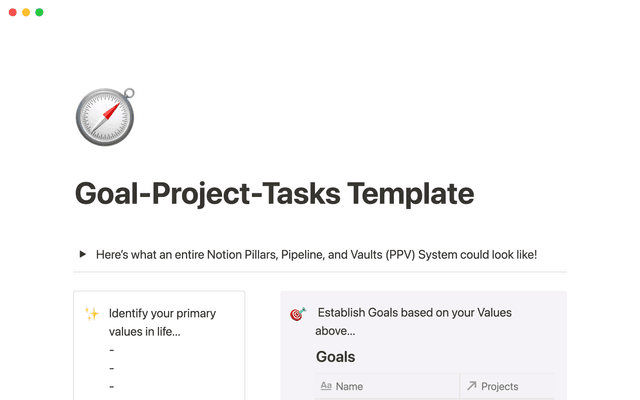Minimize the window with the yellow button
This screenshot has width=640, height=400.
pos(25,12)
